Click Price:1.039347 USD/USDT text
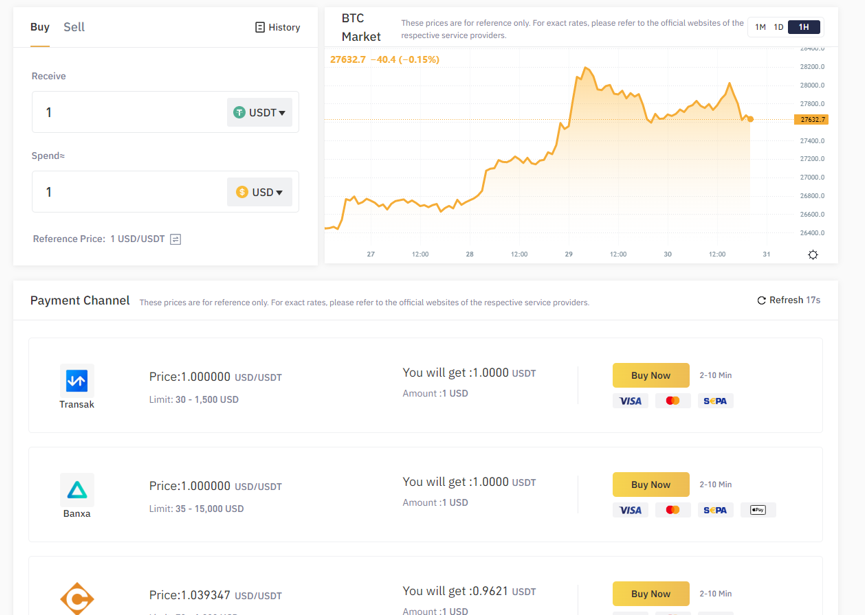865x616 pixels. 215,596
